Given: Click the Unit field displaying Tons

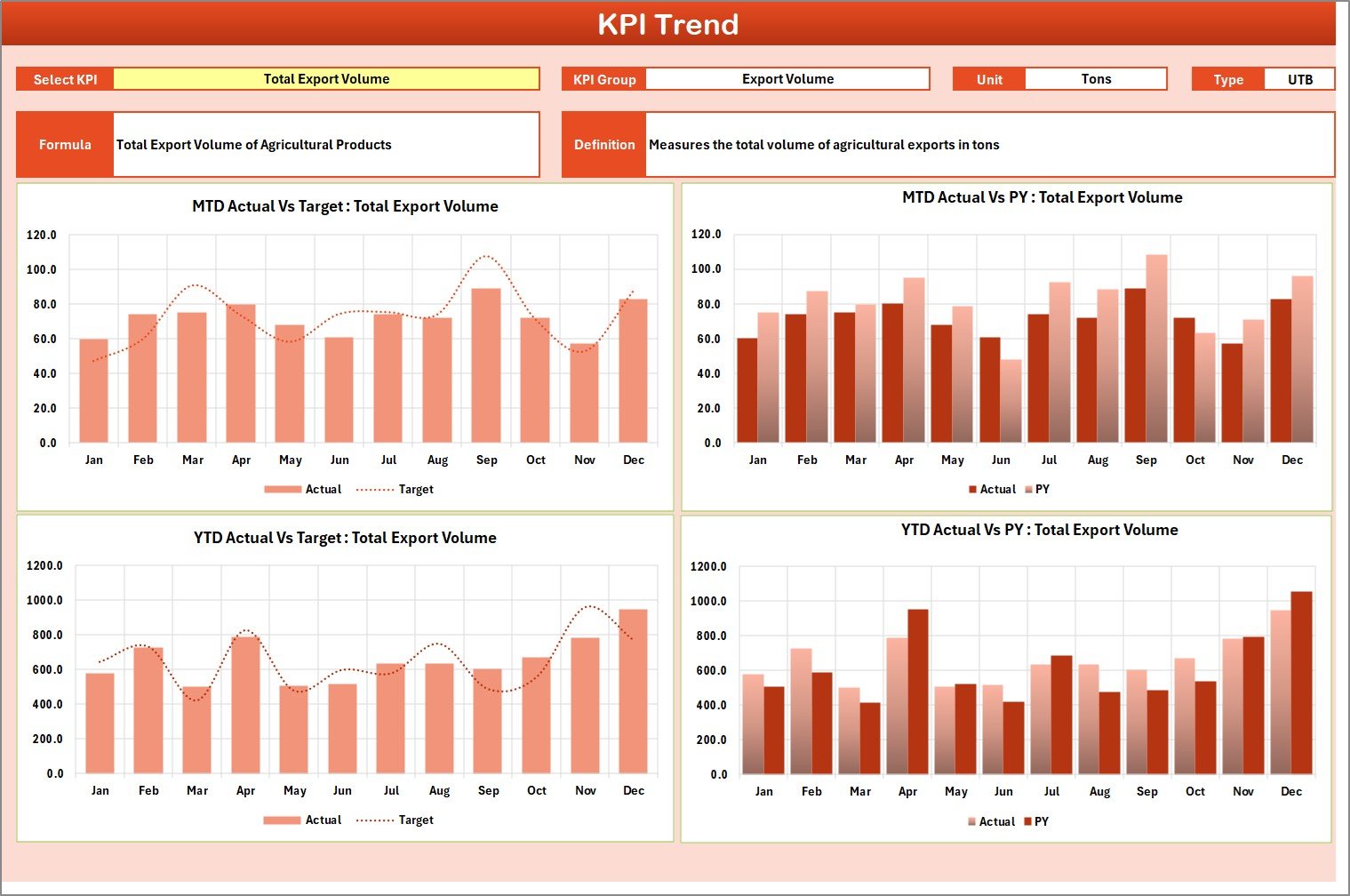Looking at the screenshot, I should point(1097,78).
